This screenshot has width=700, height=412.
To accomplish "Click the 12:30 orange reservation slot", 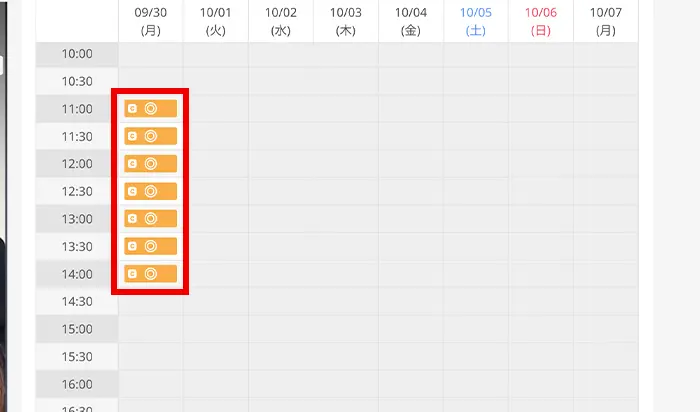I will (151, 190).
